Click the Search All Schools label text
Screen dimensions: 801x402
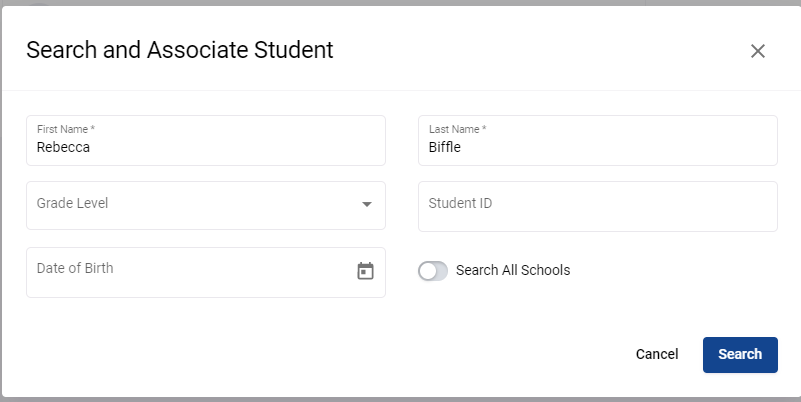513,270
